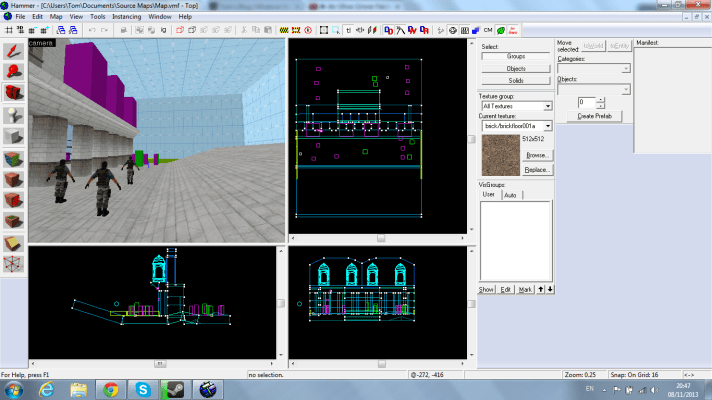The image size is (712, 400).
Task: Toggle the 2D grid display icon
Action: click(x=10, y=30)
